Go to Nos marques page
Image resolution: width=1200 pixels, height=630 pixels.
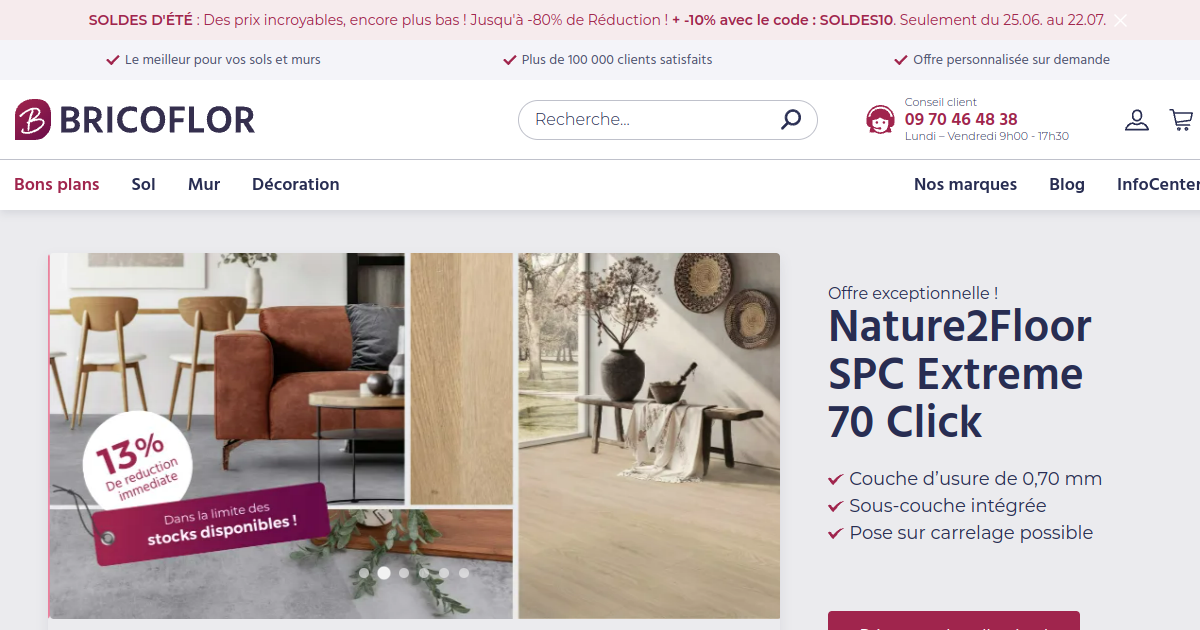965,184
